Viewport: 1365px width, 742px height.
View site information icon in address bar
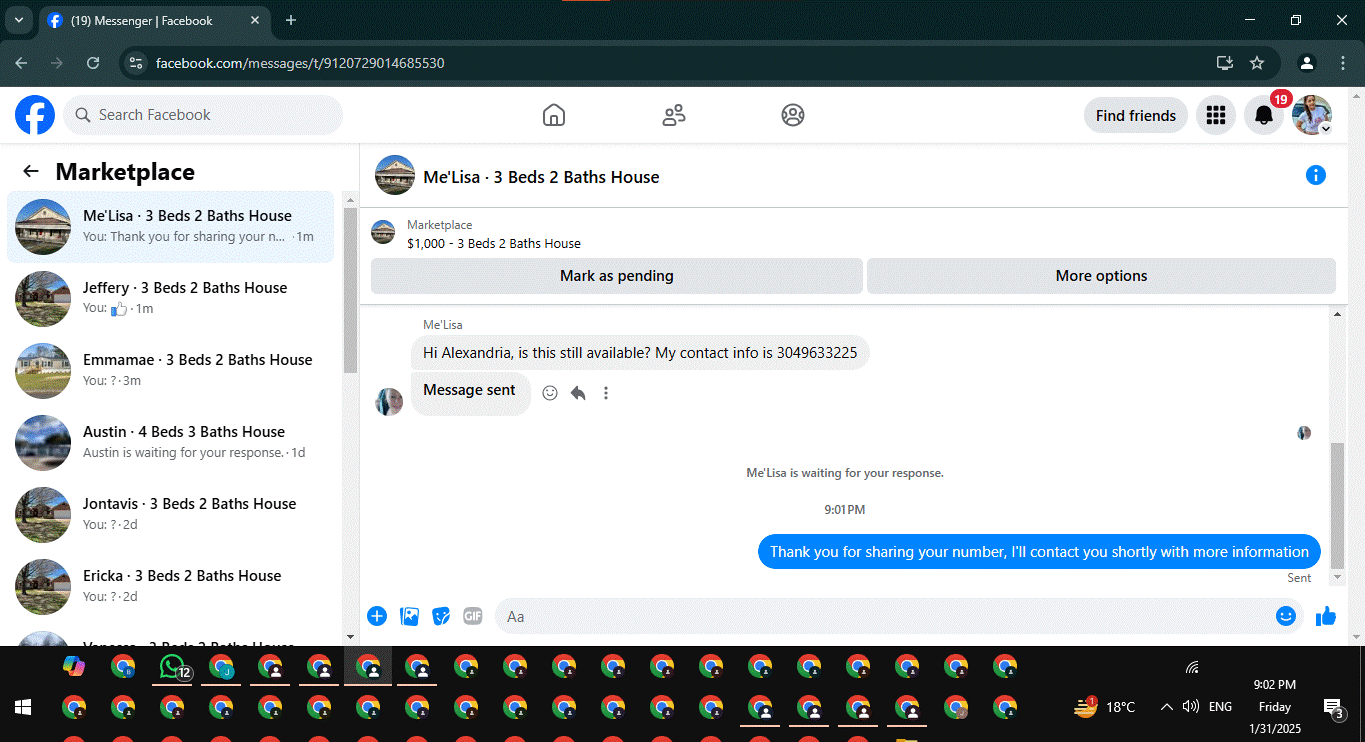[x=137, y=63]
